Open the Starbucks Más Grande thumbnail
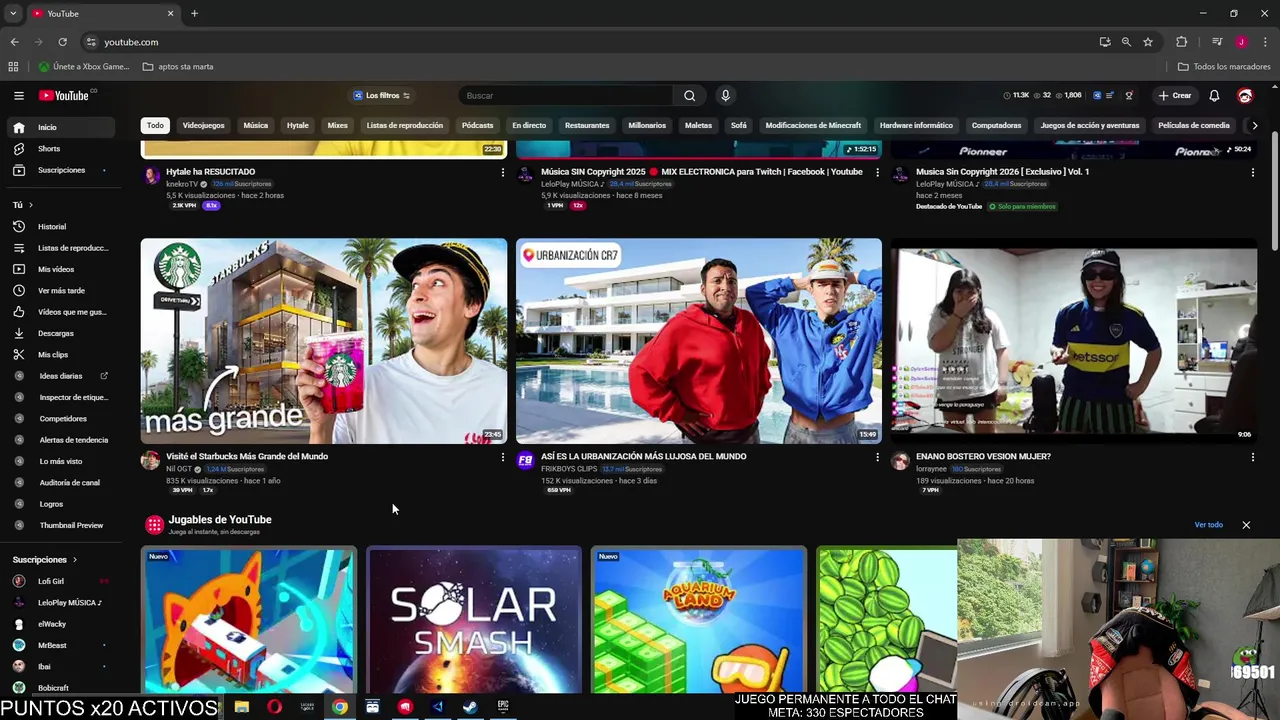The width and height of the screenshot is (1280, 720). point(324,341)
